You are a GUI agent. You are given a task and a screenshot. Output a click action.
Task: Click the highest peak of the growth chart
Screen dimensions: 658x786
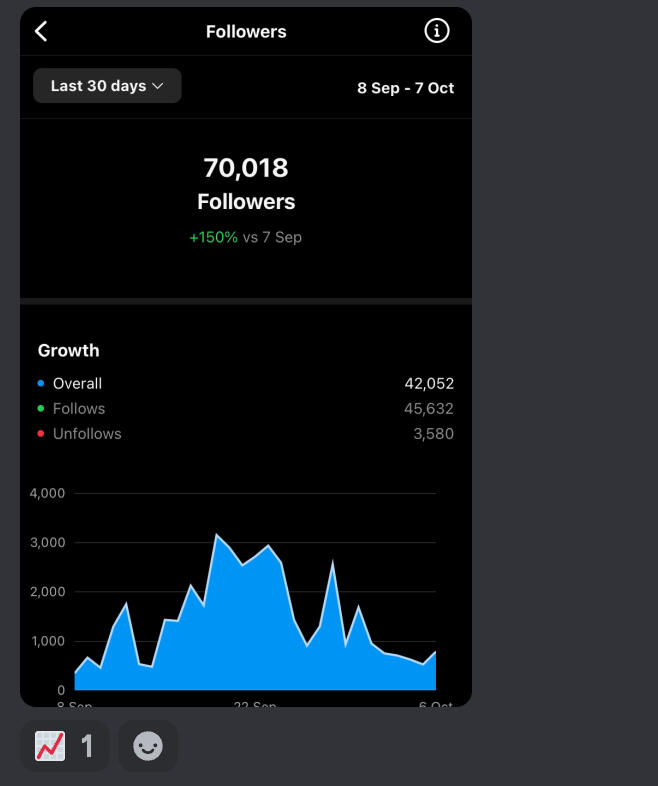(x=216, y=534)
